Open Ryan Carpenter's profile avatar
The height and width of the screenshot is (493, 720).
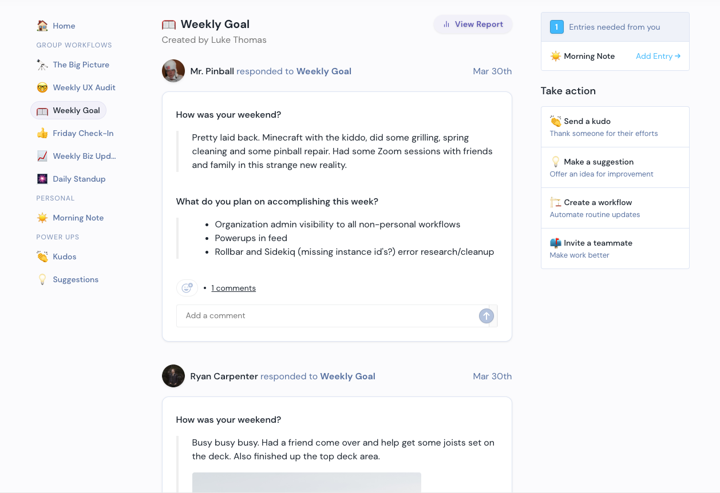tap(173, 376)
